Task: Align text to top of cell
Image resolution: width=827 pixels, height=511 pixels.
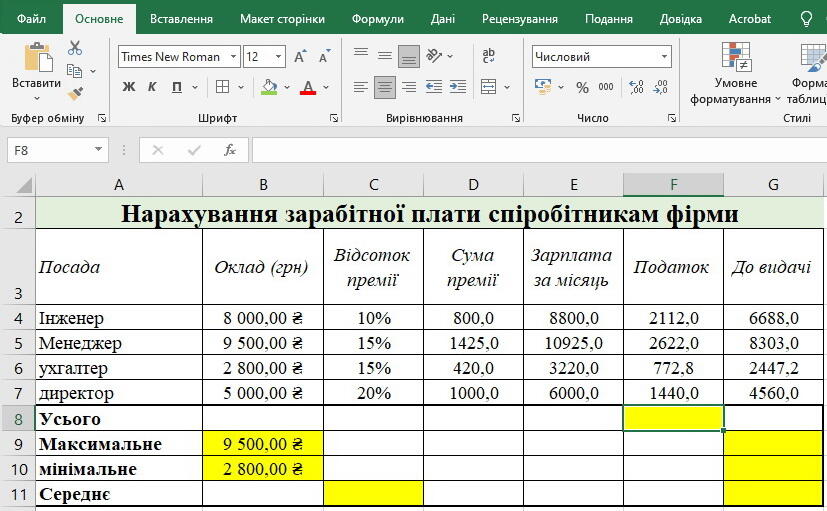Action: pos(361,53)
